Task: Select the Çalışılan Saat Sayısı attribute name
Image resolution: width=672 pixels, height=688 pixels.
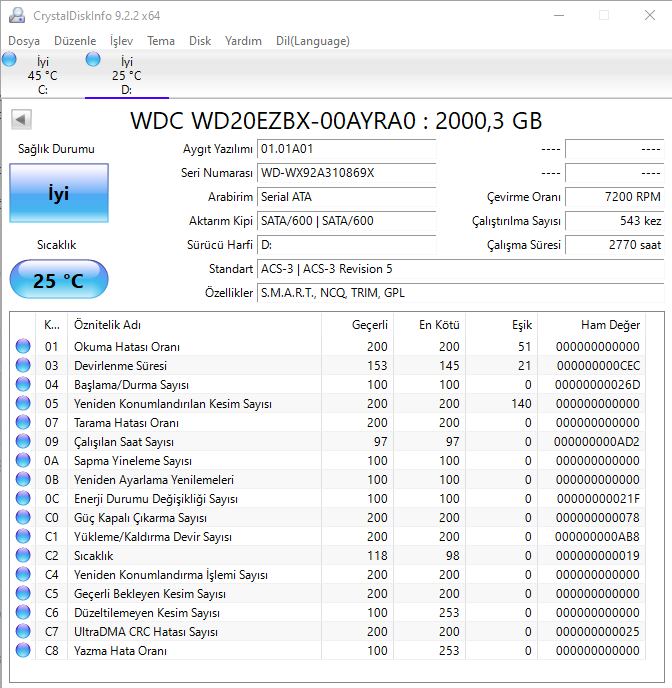Action: [x=124, y=442]
